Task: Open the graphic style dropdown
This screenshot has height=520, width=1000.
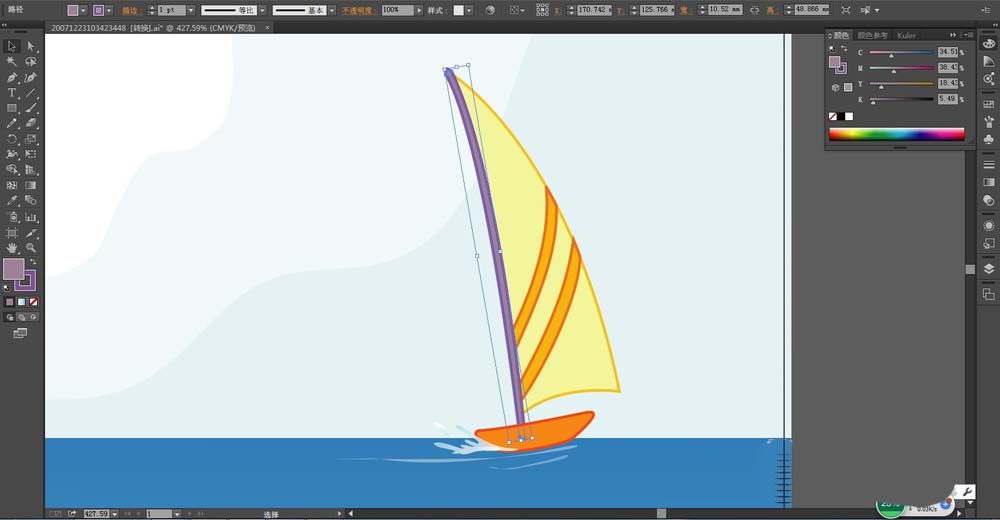Action: coord(469,10)
